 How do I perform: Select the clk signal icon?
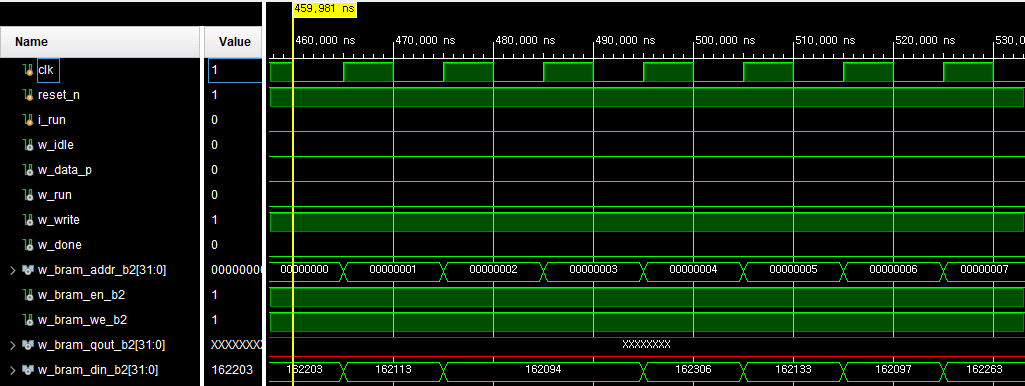coord(27,70)
